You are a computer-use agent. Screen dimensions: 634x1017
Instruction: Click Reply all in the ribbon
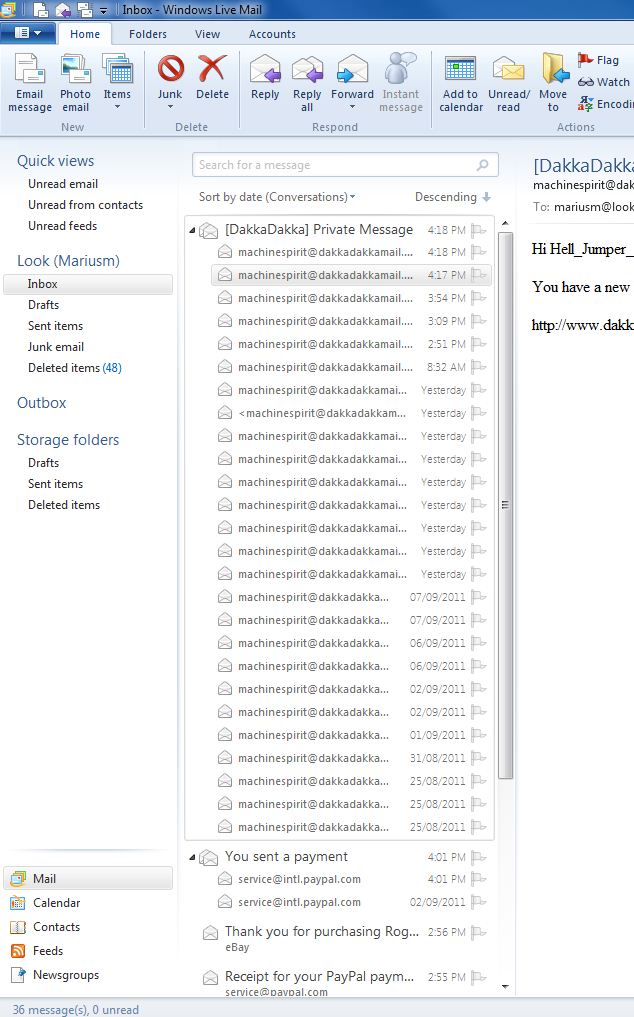(307, 83)
